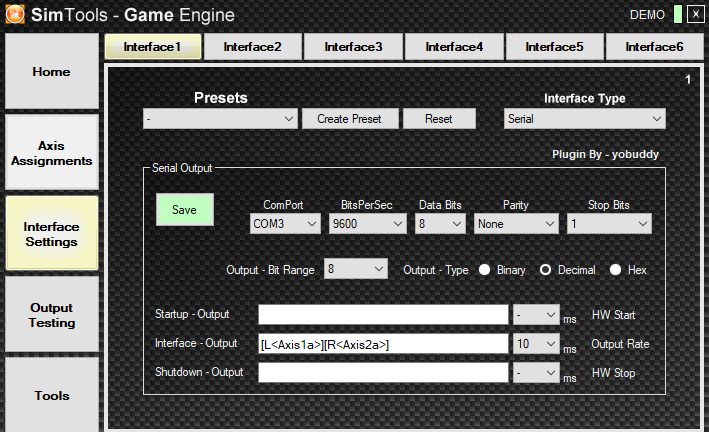Close the Game Engine window
Screen dimensions: 709x432
(x=696, y=14)
